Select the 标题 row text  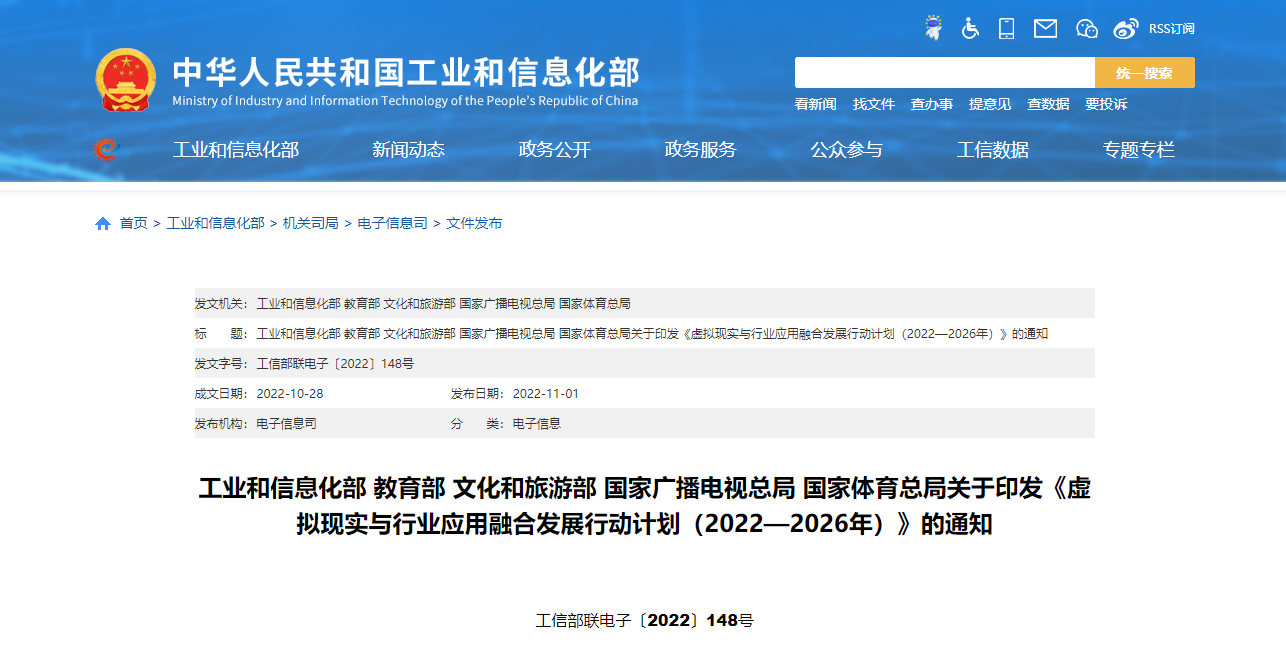tap(652, 334)
